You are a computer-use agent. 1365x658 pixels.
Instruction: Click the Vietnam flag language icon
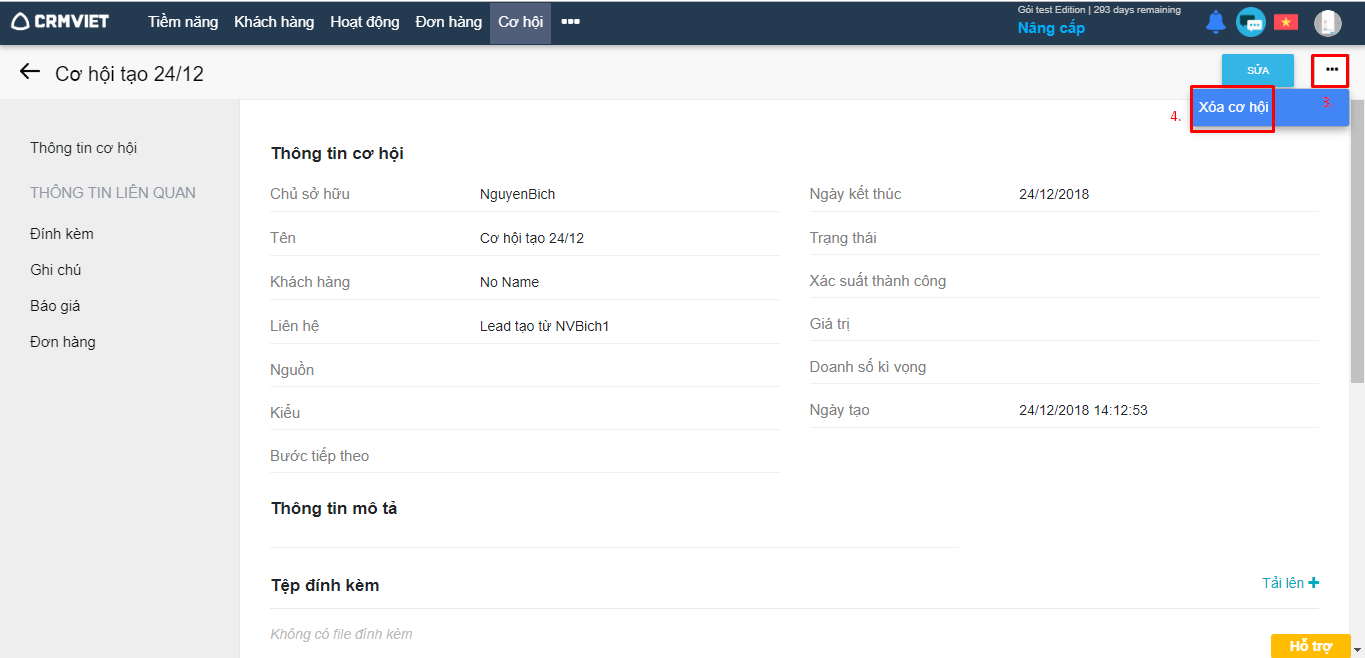(1285, 22)
